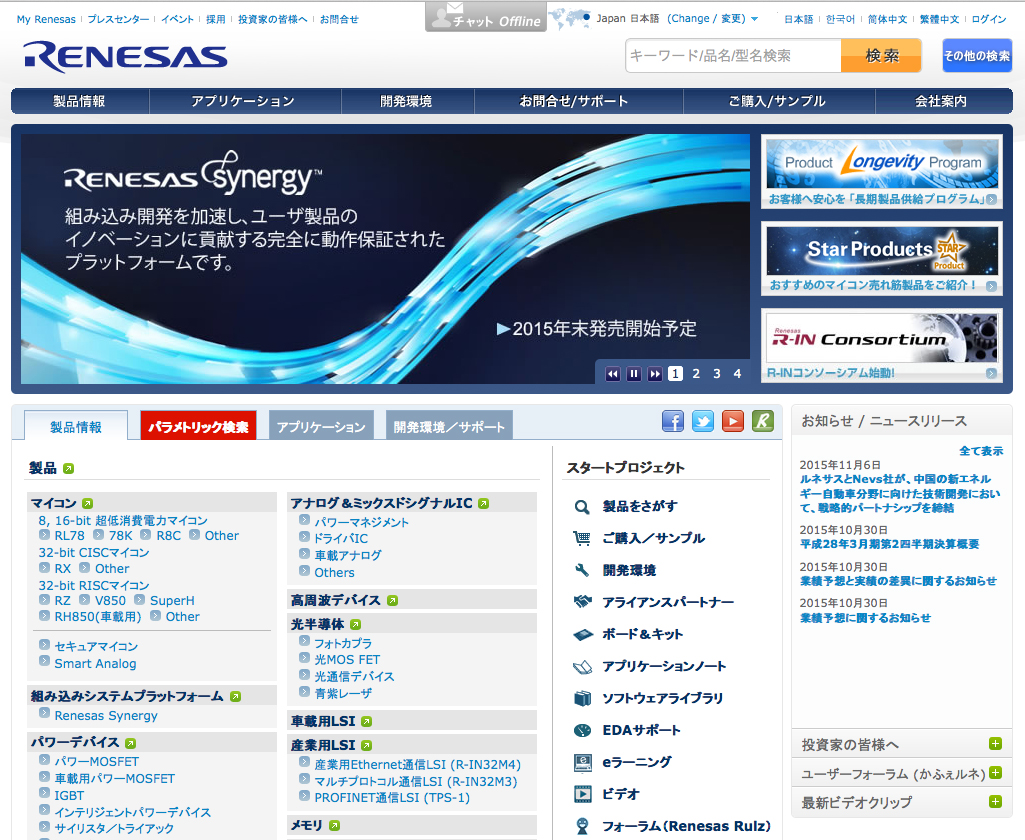Open the R-IN Consortium banner
Viewport: 1025px width, 840px height.
click(x=882, y=346)
